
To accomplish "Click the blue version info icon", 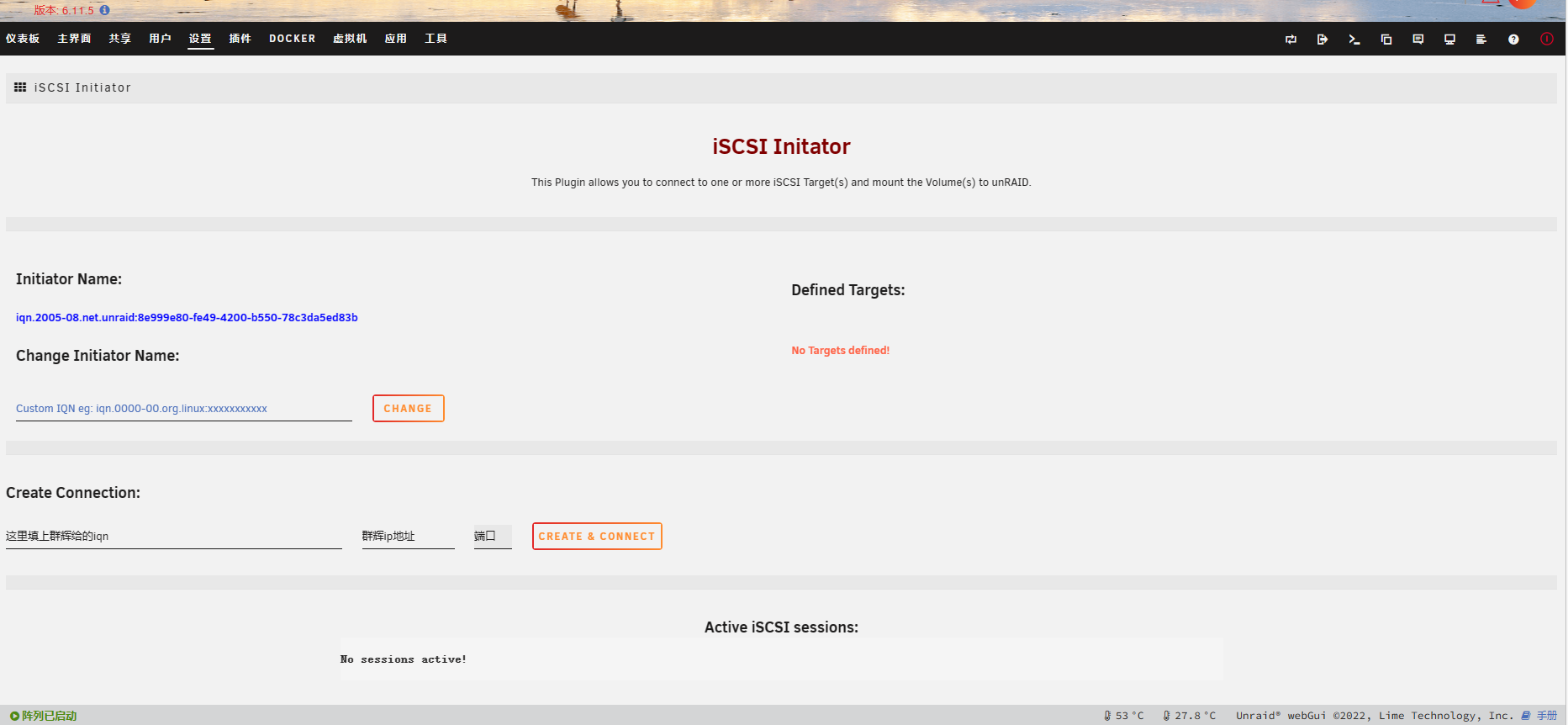I will coord(104,10).
